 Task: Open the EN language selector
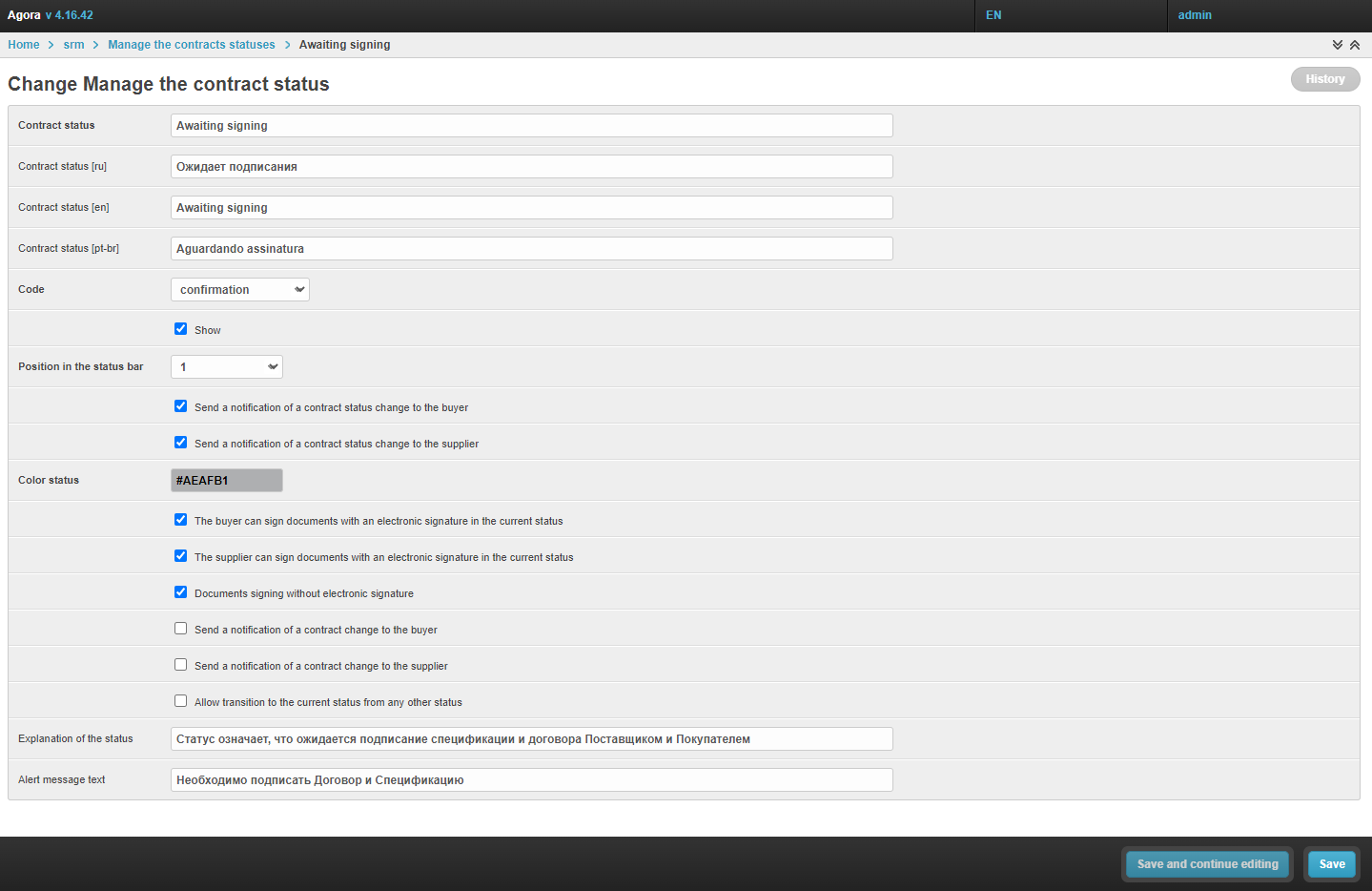tap(993, 15)
